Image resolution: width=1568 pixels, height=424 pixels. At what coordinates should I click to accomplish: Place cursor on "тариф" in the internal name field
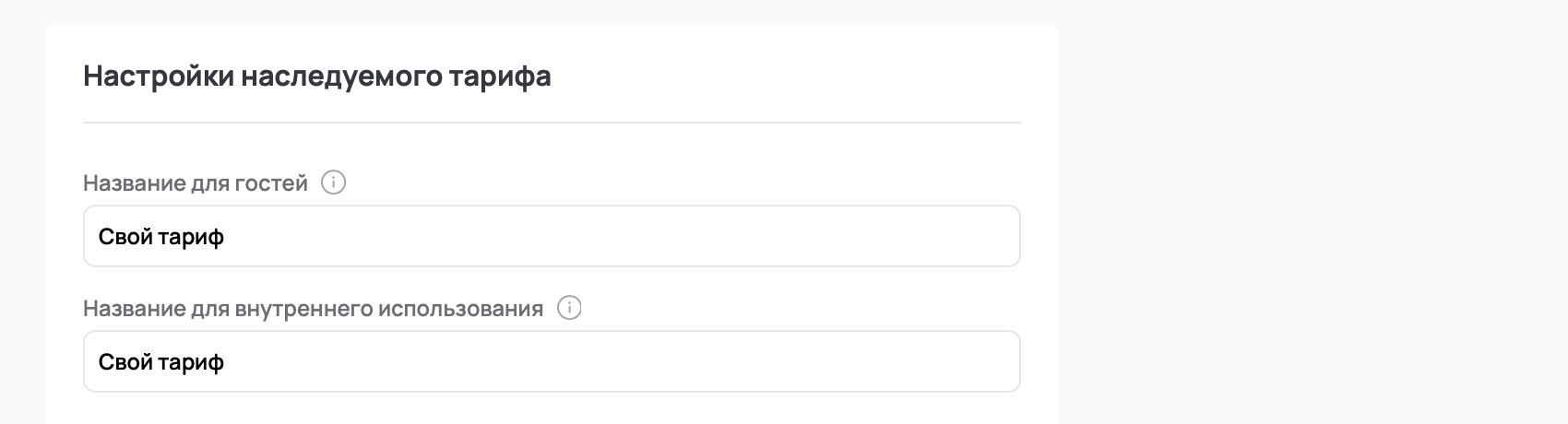point(191,362)
